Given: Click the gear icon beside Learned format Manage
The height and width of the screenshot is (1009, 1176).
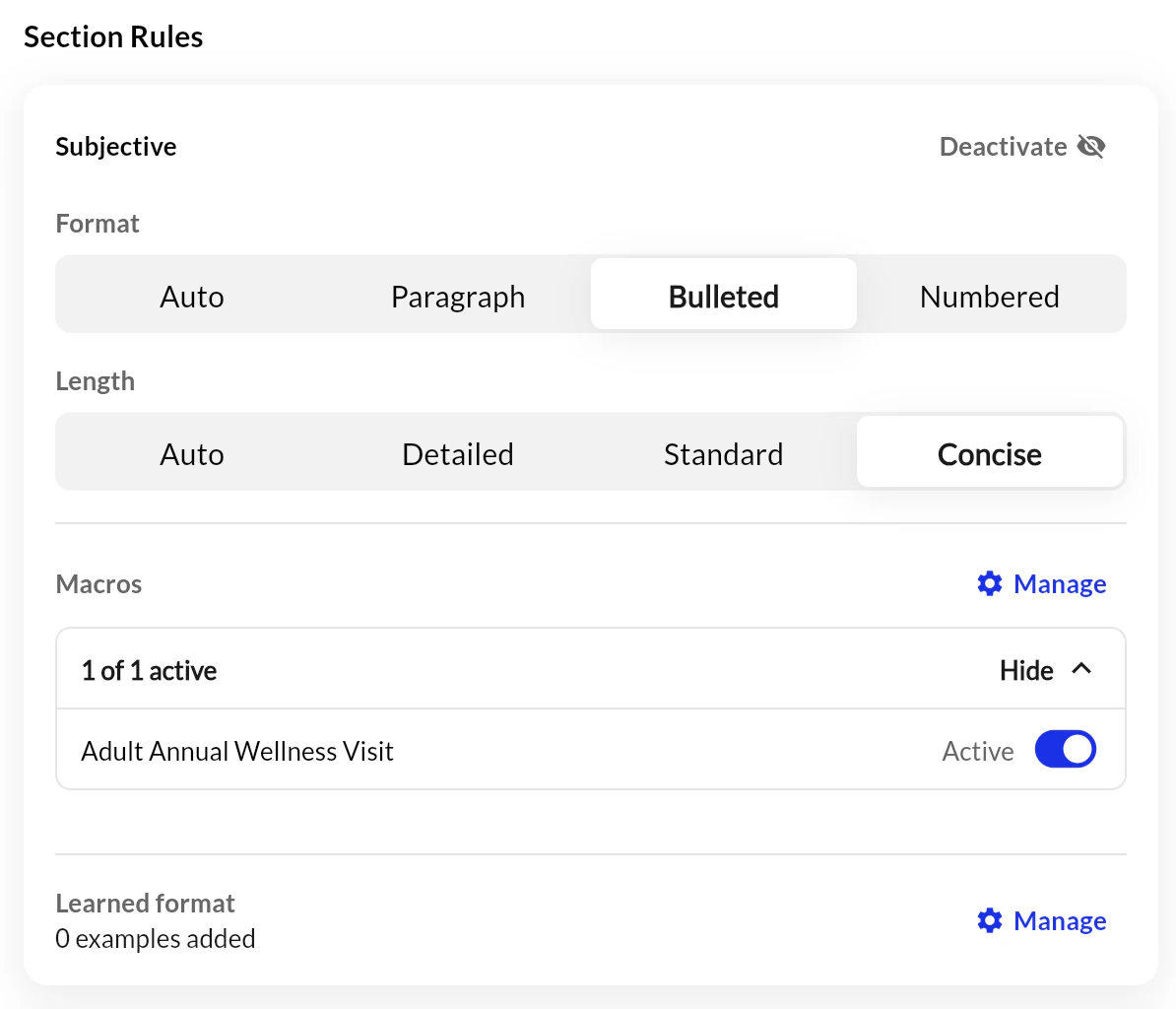Looking at the screenshot, I should [x=989, y=920].
